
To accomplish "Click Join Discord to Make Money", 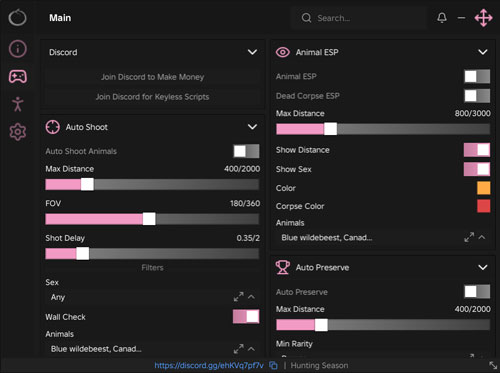I will (x=152, y=77).
